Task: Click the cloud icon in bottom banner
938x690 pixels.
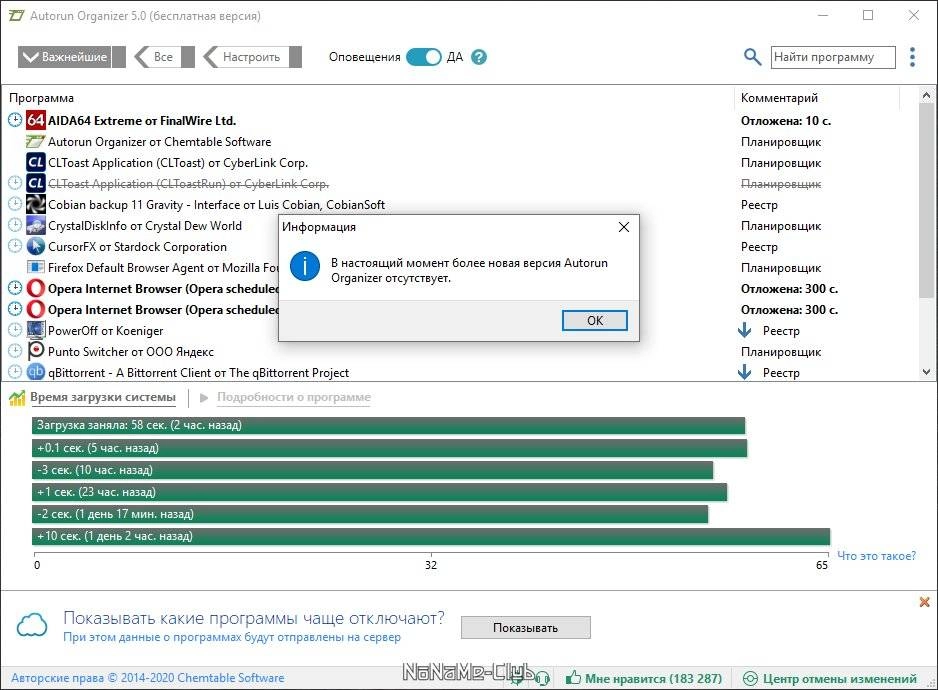Action: (x=32, y=625)
